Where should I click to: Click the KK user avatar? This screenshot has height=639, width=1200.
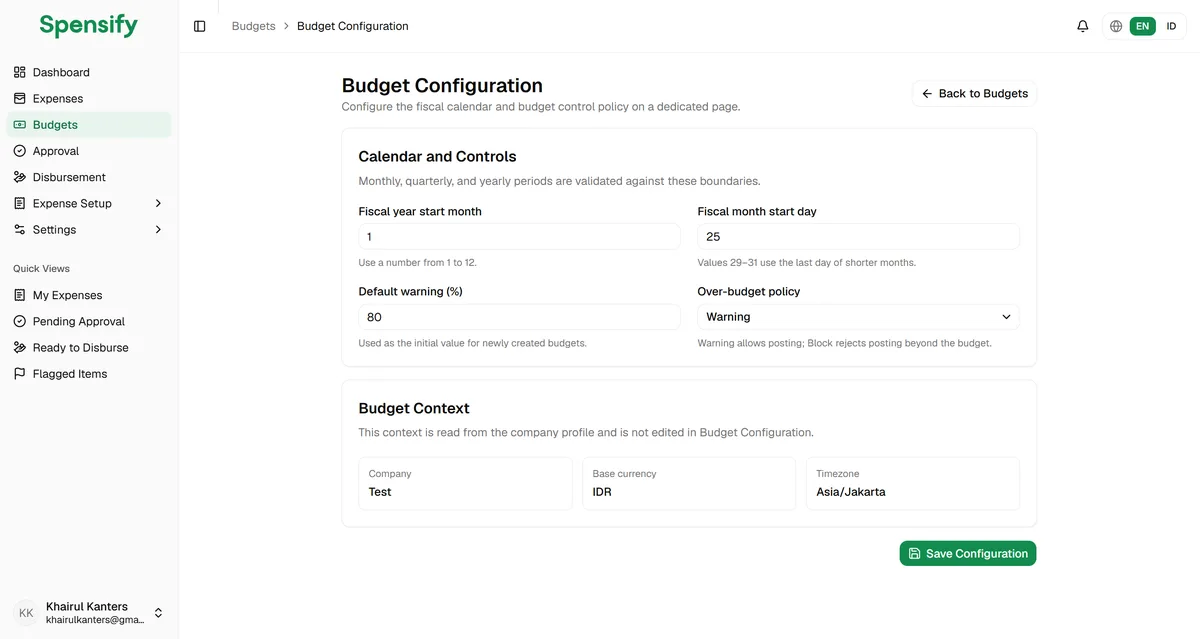(26, 613)
